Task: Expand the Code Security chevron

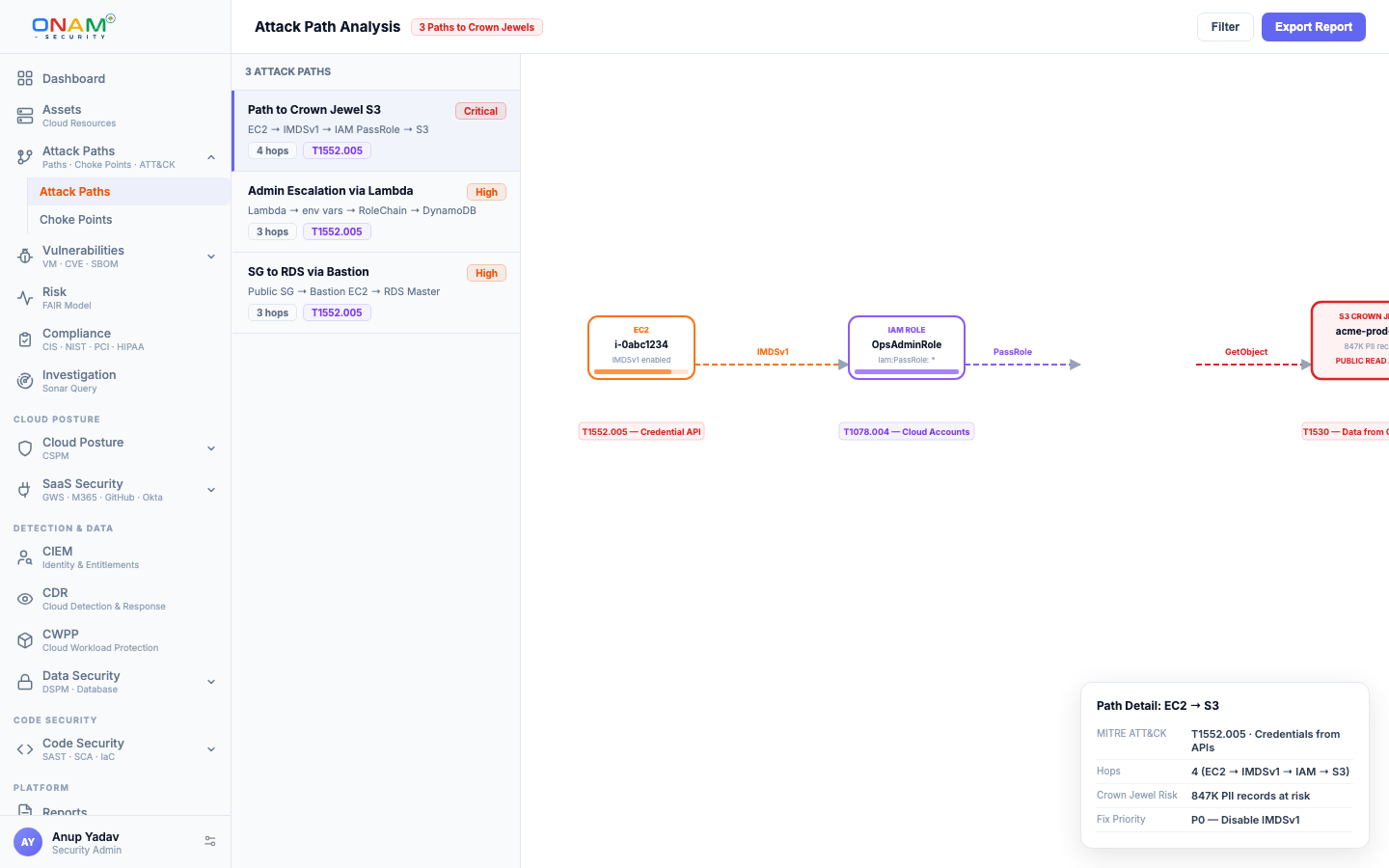Action: click(x=211, y=749)
